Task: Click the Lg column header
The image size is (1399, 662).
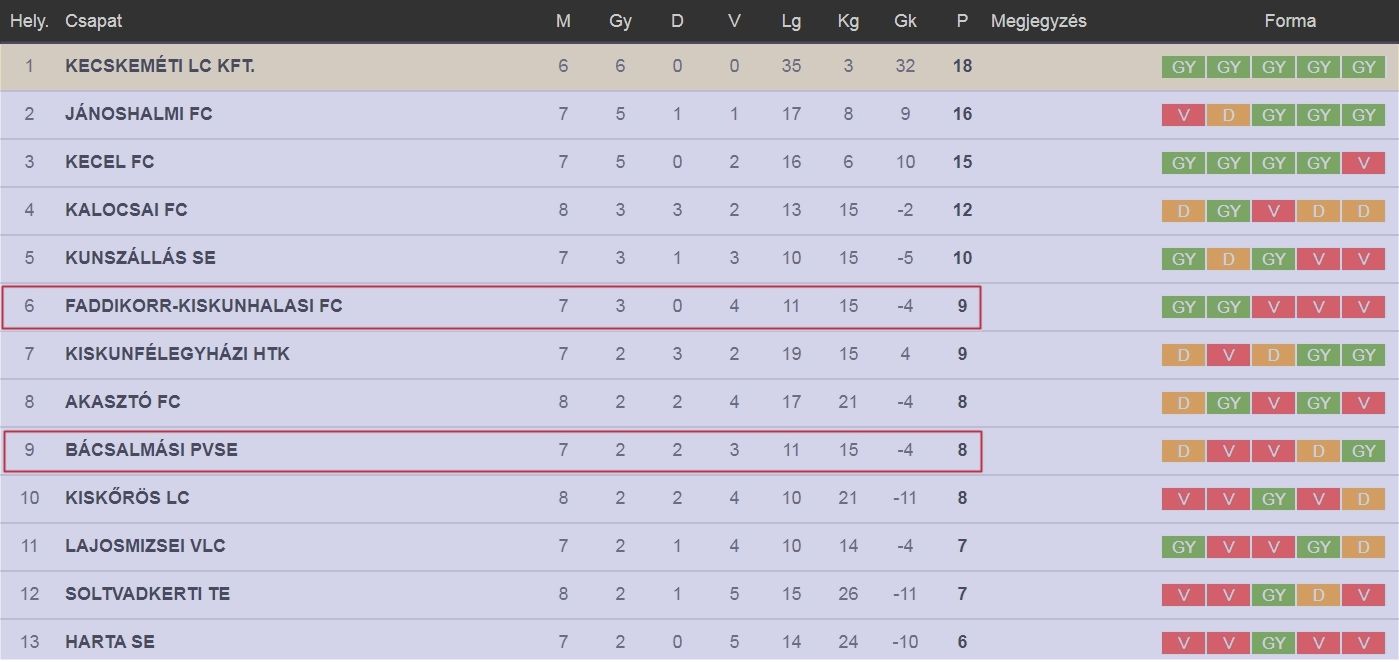Action: [791, 21]
